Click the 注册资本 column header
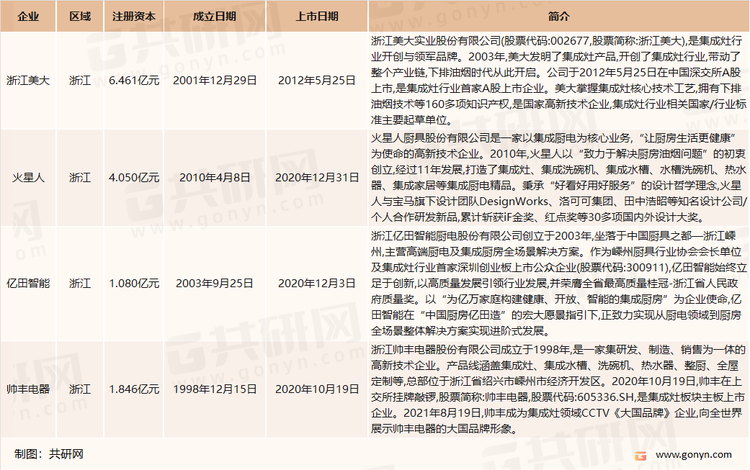Screen dimensions: 750x470 [x=134, y=16]
